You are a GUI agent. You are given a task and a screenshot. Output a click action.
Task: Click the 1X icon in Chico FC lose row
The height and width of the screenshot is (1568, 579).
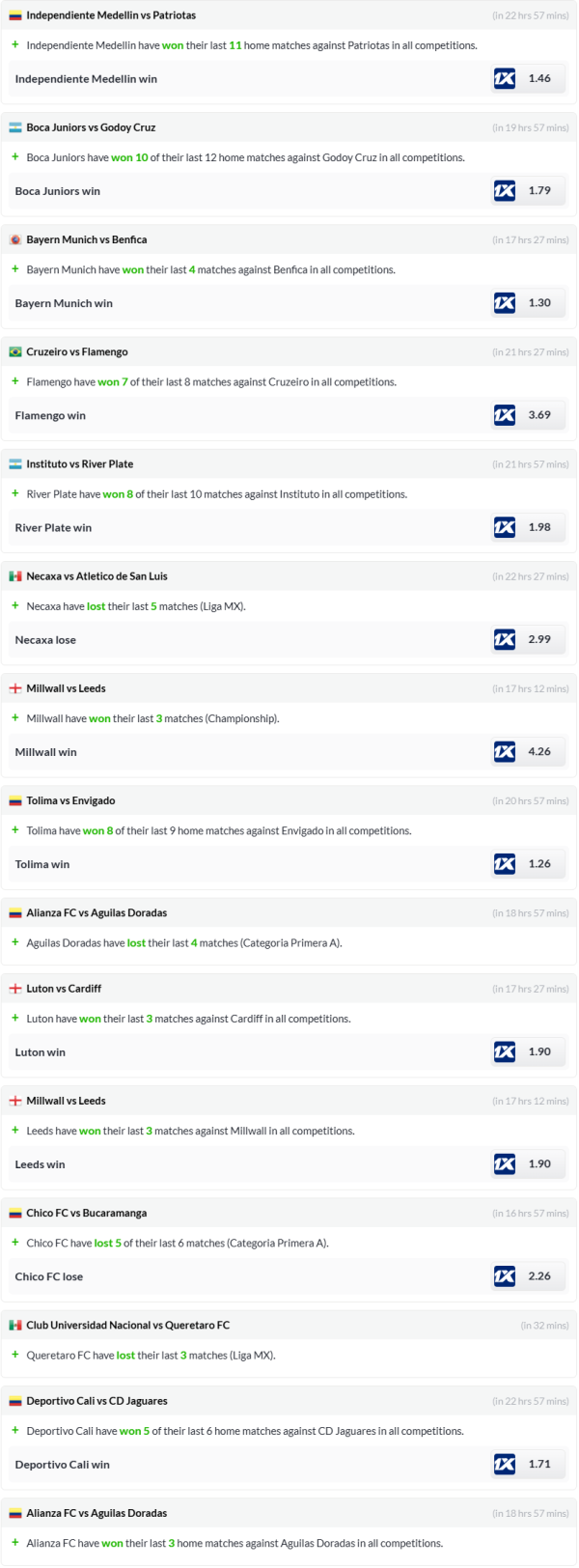click(x=505, y=1276)
